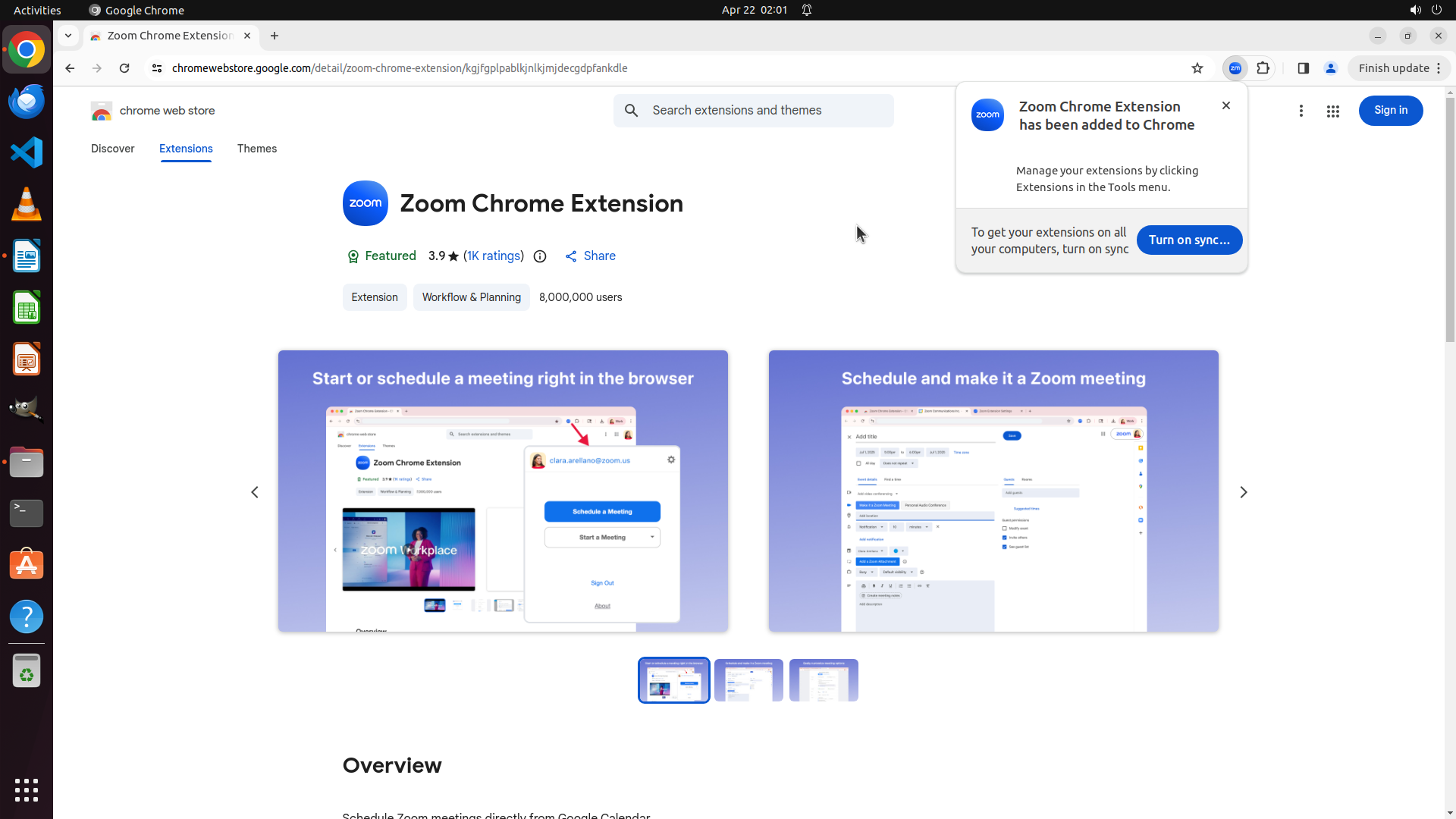Dismiss the Zoom added to Chrome popup
1456x819 pixels.
[x=1225, y=105]
